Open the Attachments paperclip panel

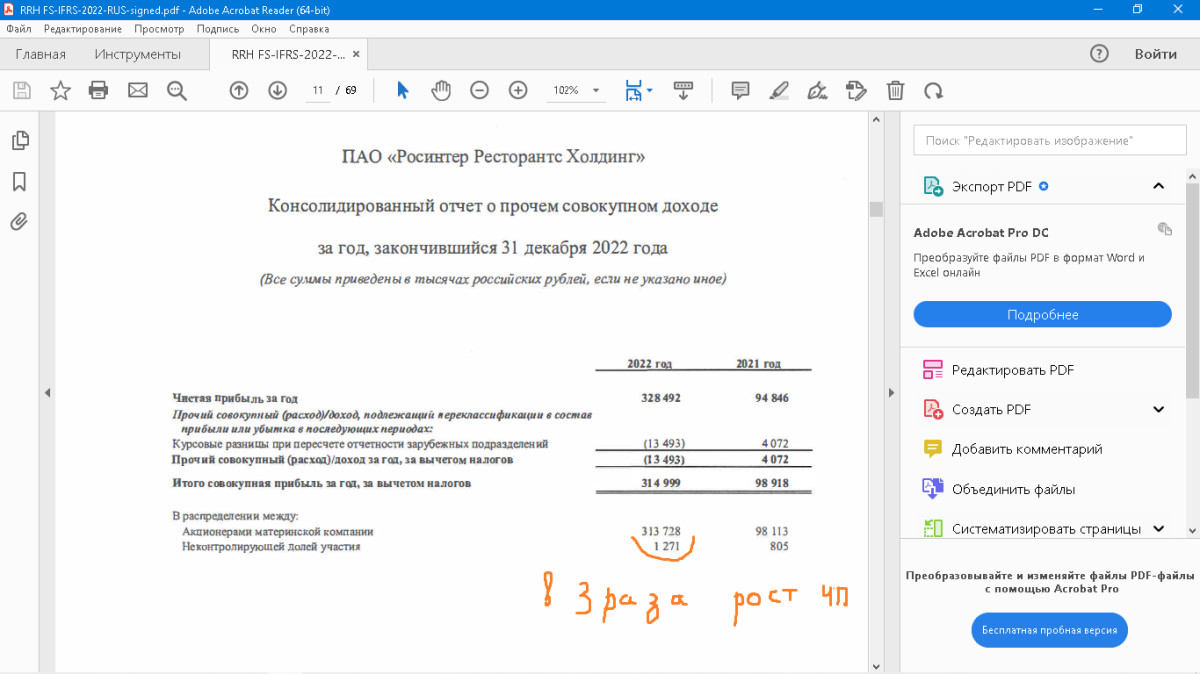click(x=19, y=221)
